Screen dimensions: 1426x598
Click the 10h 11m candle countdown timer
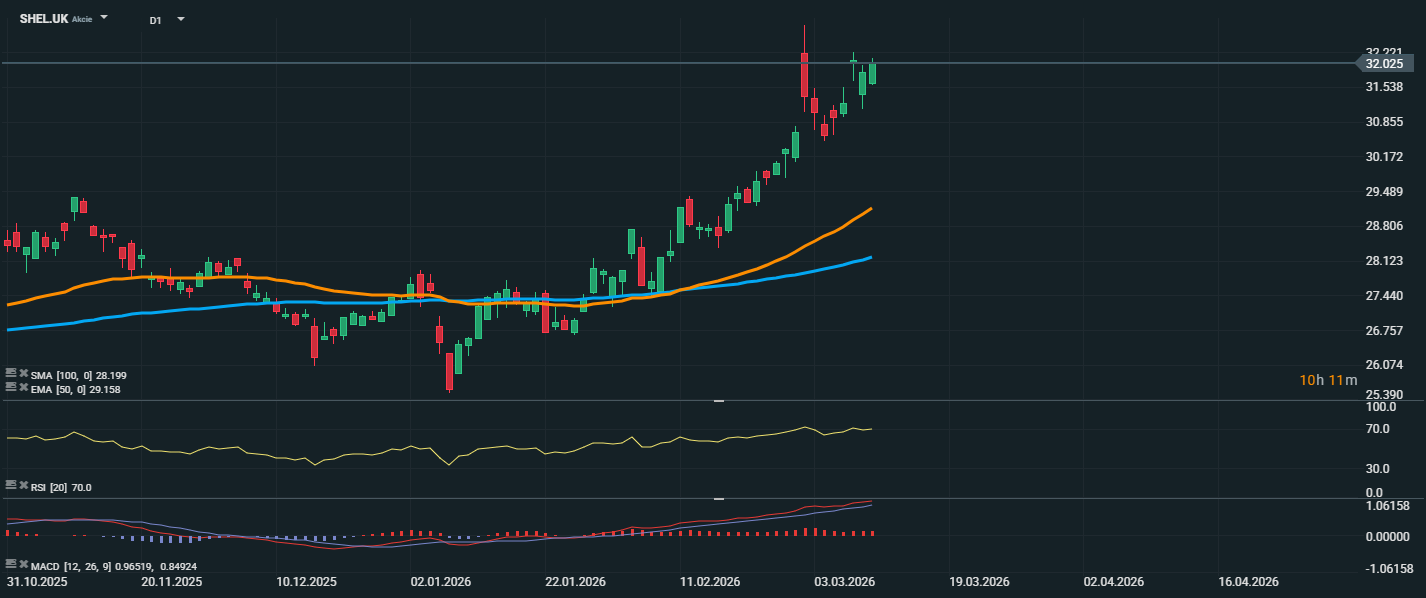1328,380
